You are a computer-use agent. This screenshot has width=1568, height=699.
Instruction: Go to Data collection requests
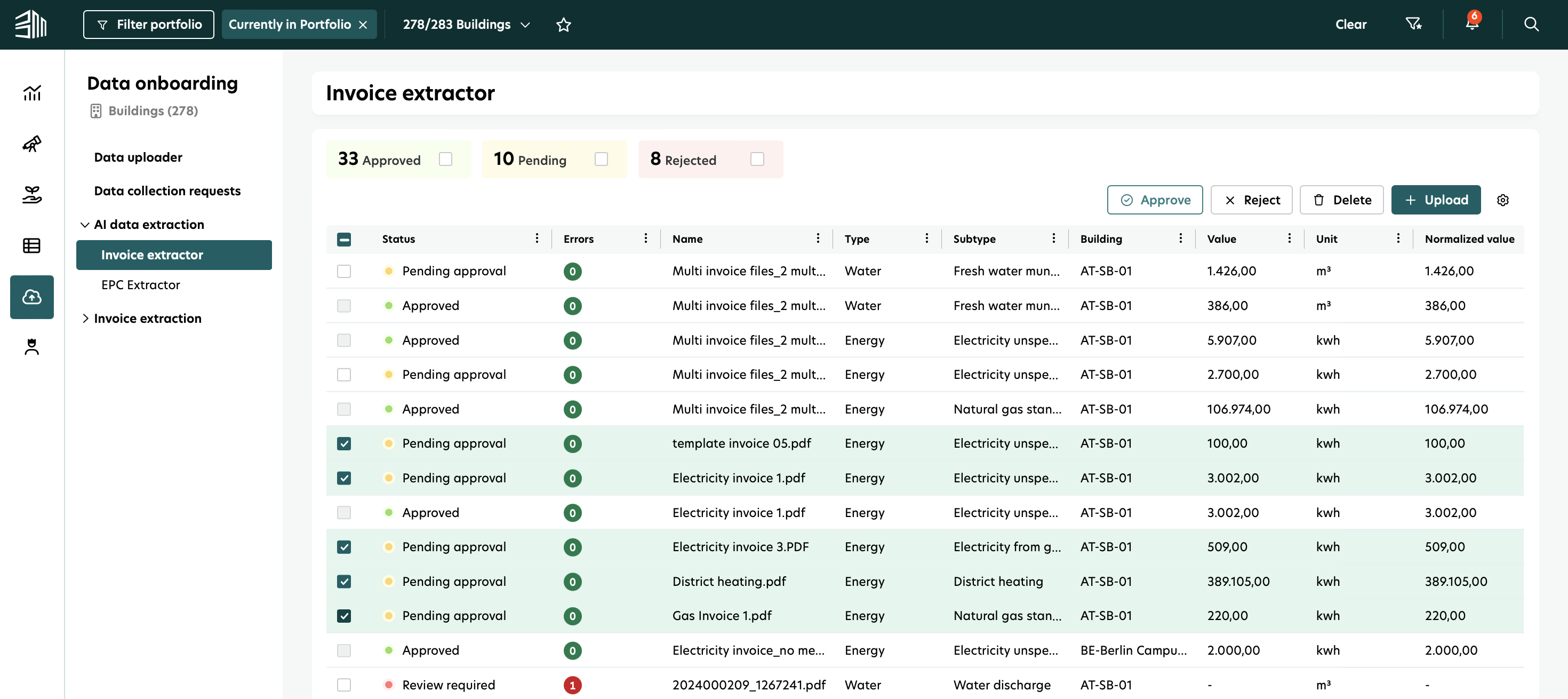[x=167, y=190]
